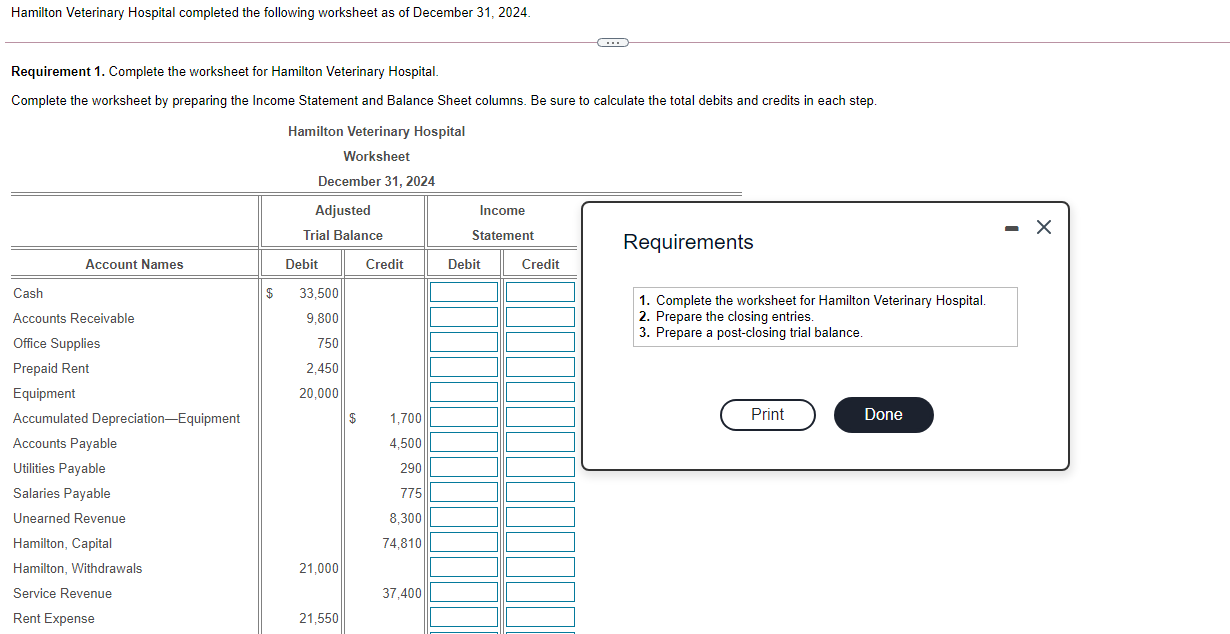This screenshot has height=634, width=1230.
Task: Select Equipment Income Statement debit field
Action: [x=464, y=392]
